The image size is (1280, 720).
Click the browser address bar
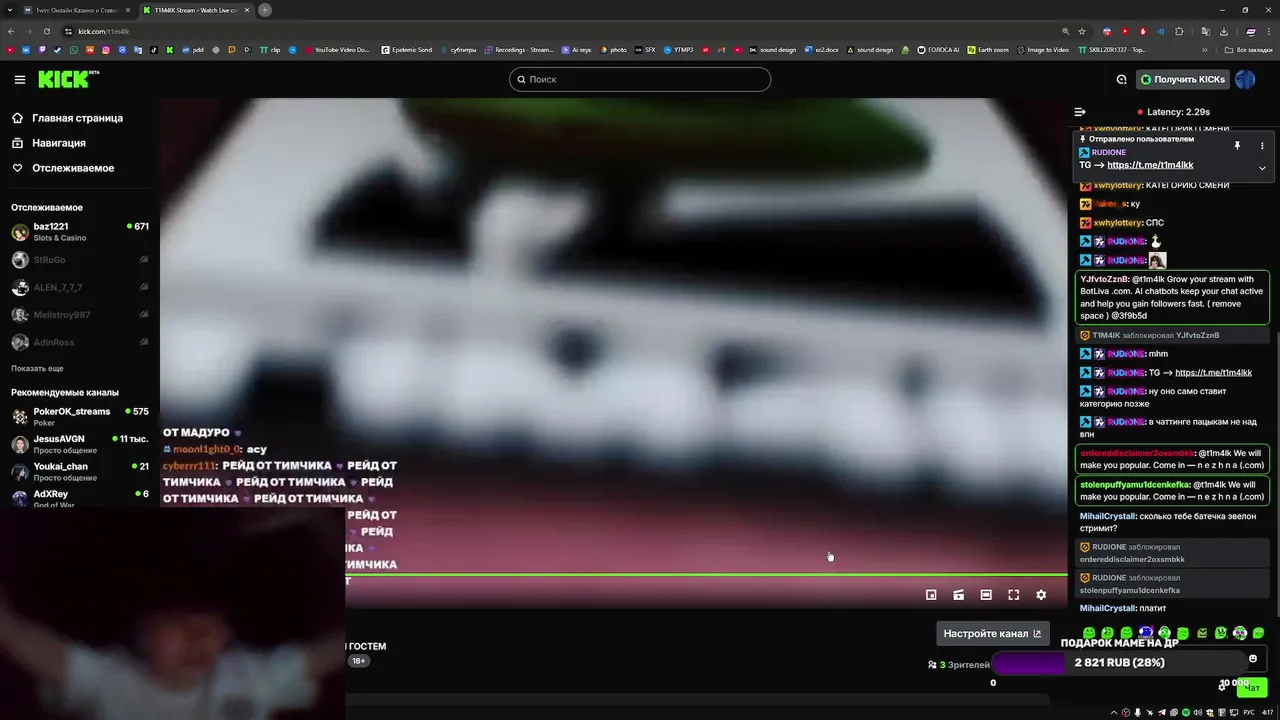click(560, 31)
